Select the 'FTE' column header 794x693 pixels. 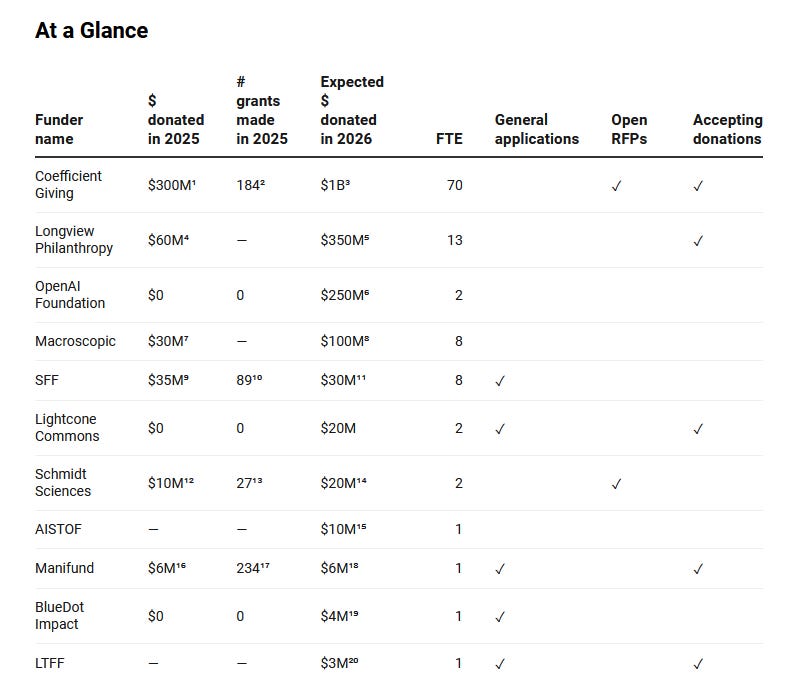point(449,139)
